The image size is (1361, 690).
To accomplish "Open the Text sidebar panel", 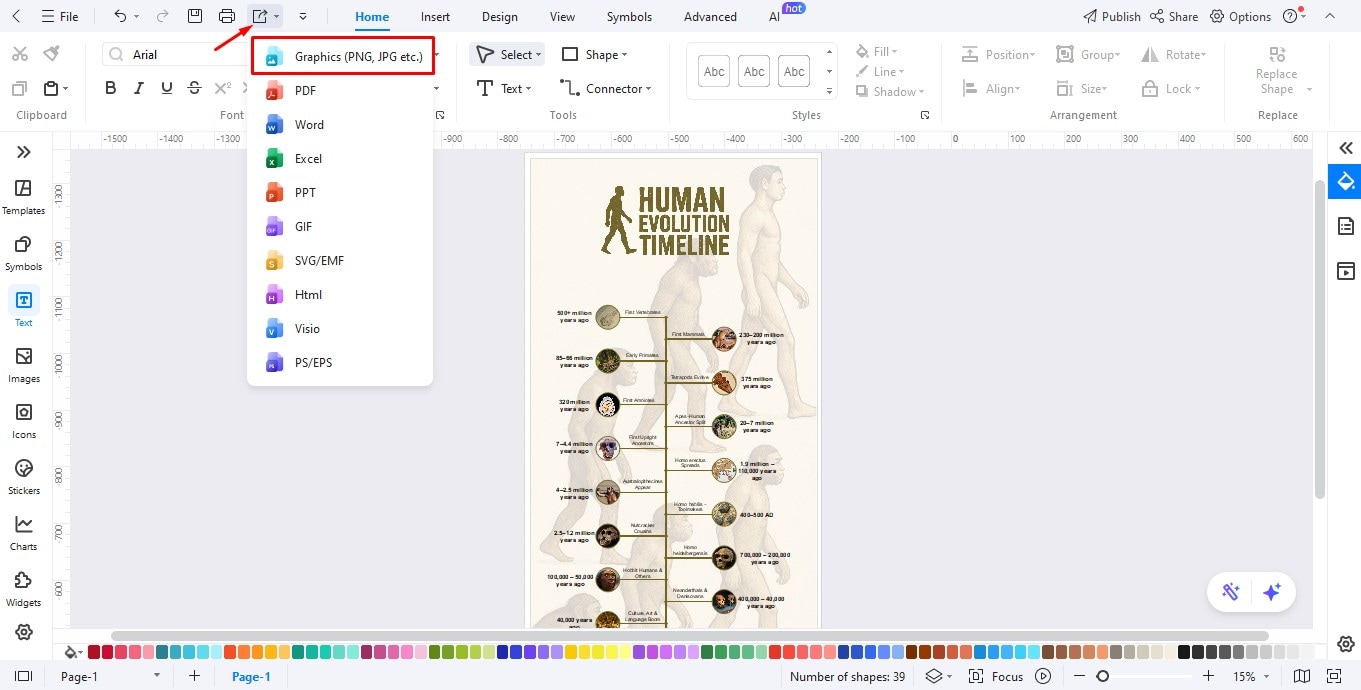I will point(24,308).
